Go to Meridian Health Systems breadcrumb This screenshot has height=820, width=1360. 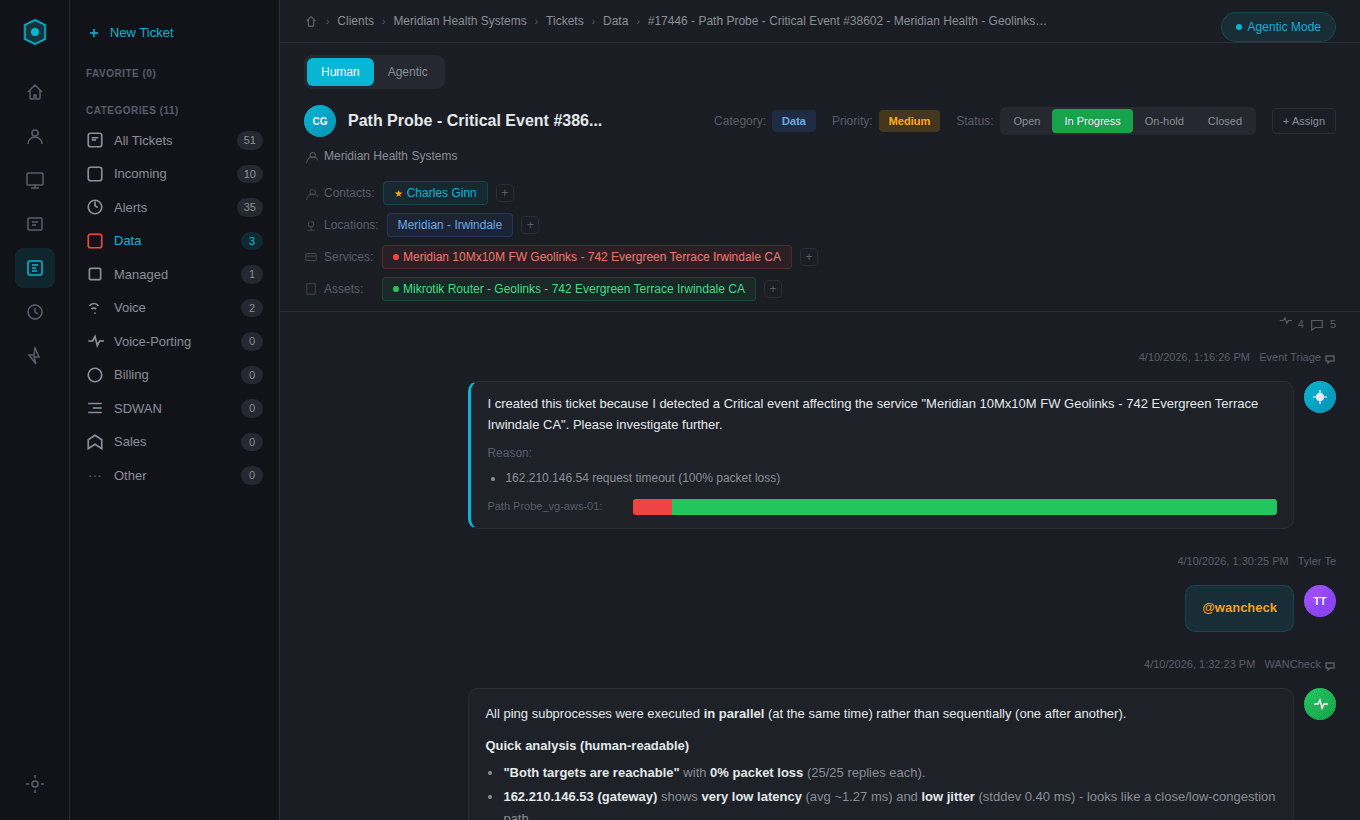point(460,21)
